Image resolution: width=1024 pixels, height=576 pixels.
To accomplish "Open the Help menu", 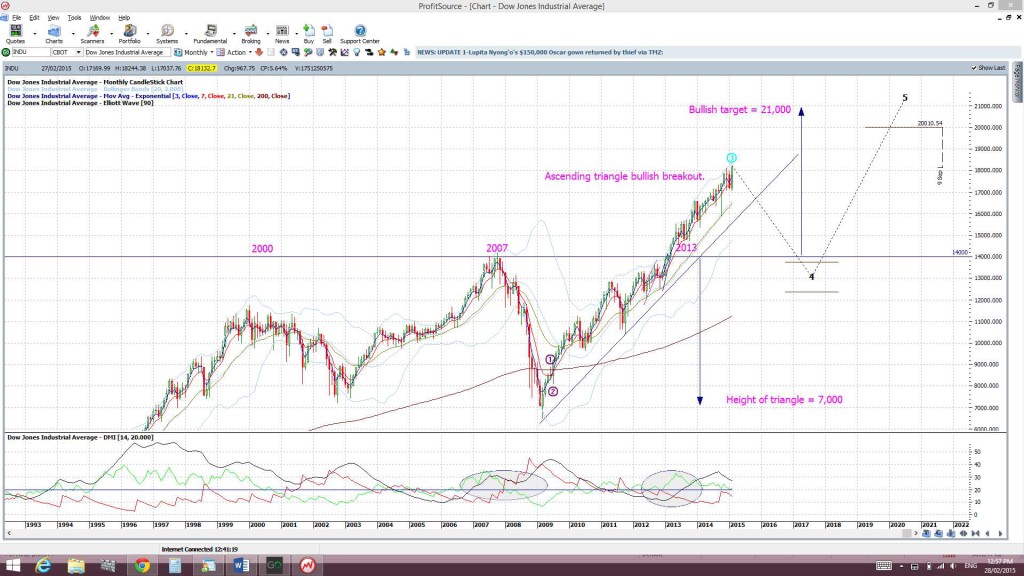I will coord(124,18).
